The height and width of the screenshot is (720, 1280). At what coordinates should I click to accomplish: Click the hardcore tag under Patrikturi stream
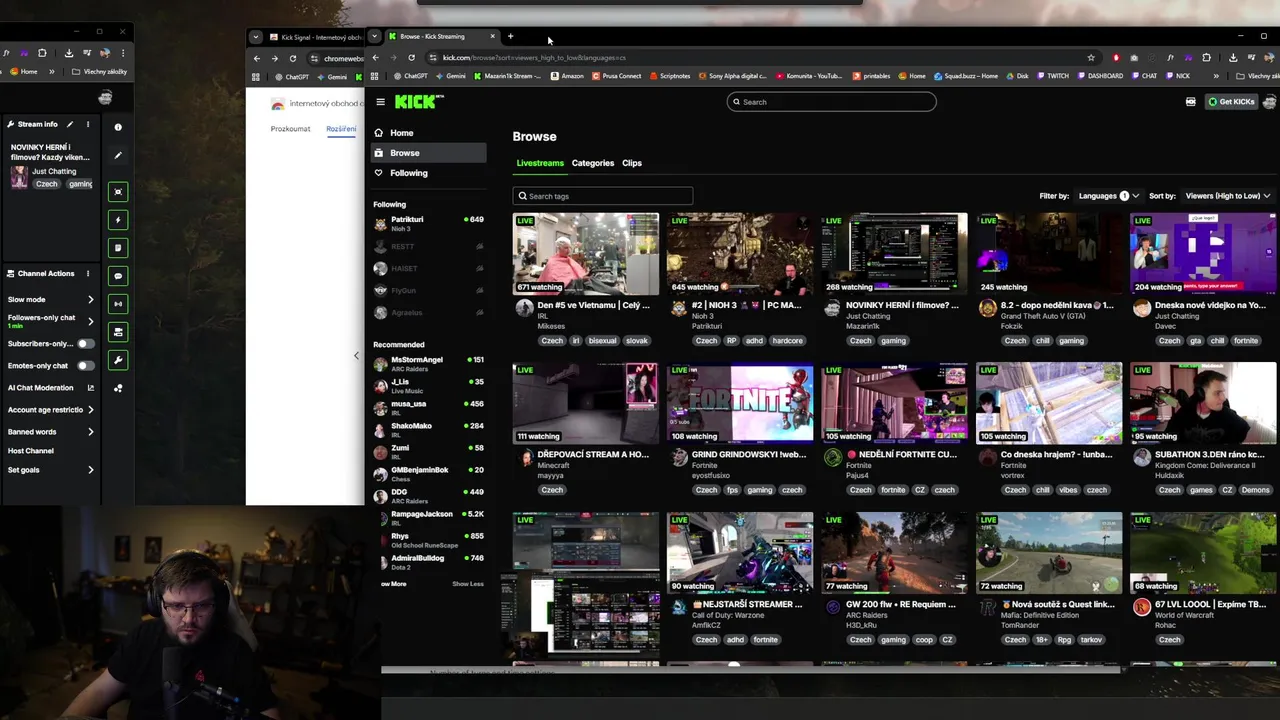click(787, 341)
